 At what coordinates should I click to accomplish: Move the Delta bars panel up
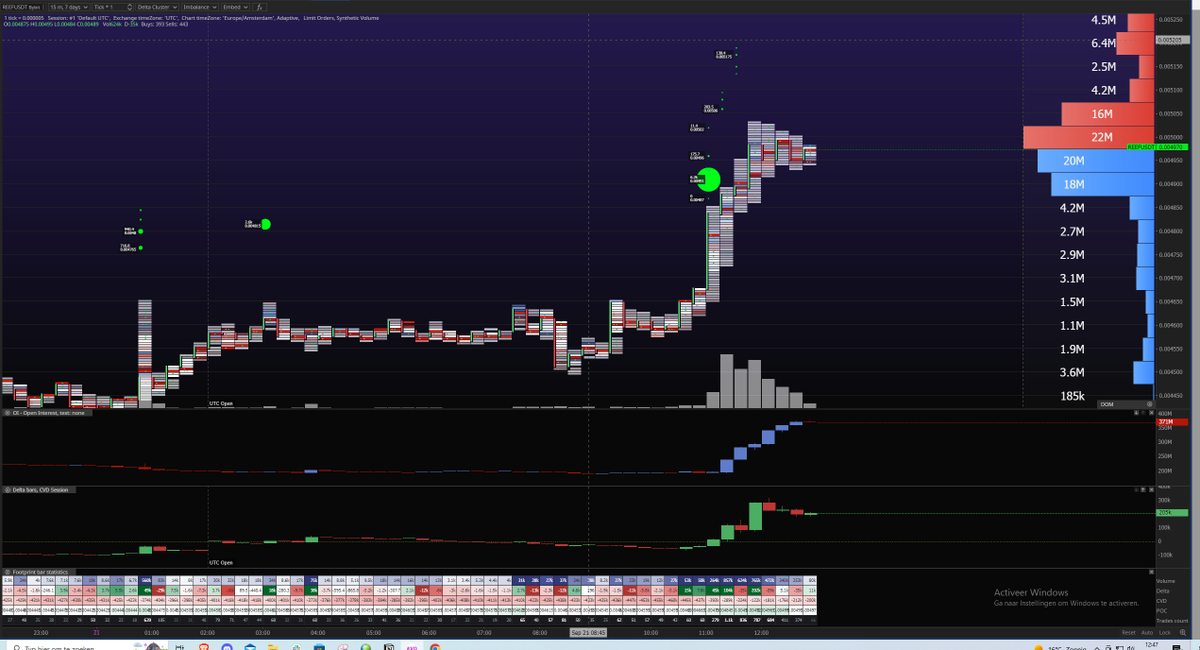click(x=1143, y=490)
